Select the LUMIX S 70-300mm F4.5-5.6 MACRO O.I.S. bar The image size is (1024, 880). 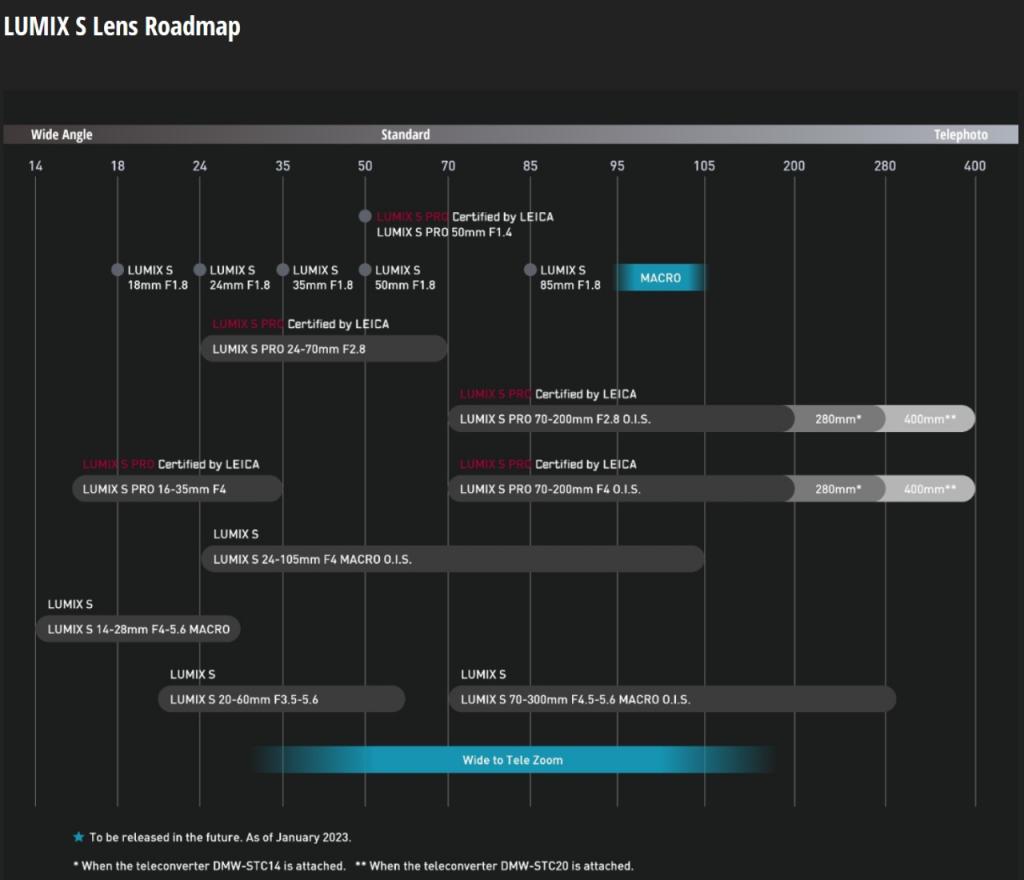tap(672, 699)
